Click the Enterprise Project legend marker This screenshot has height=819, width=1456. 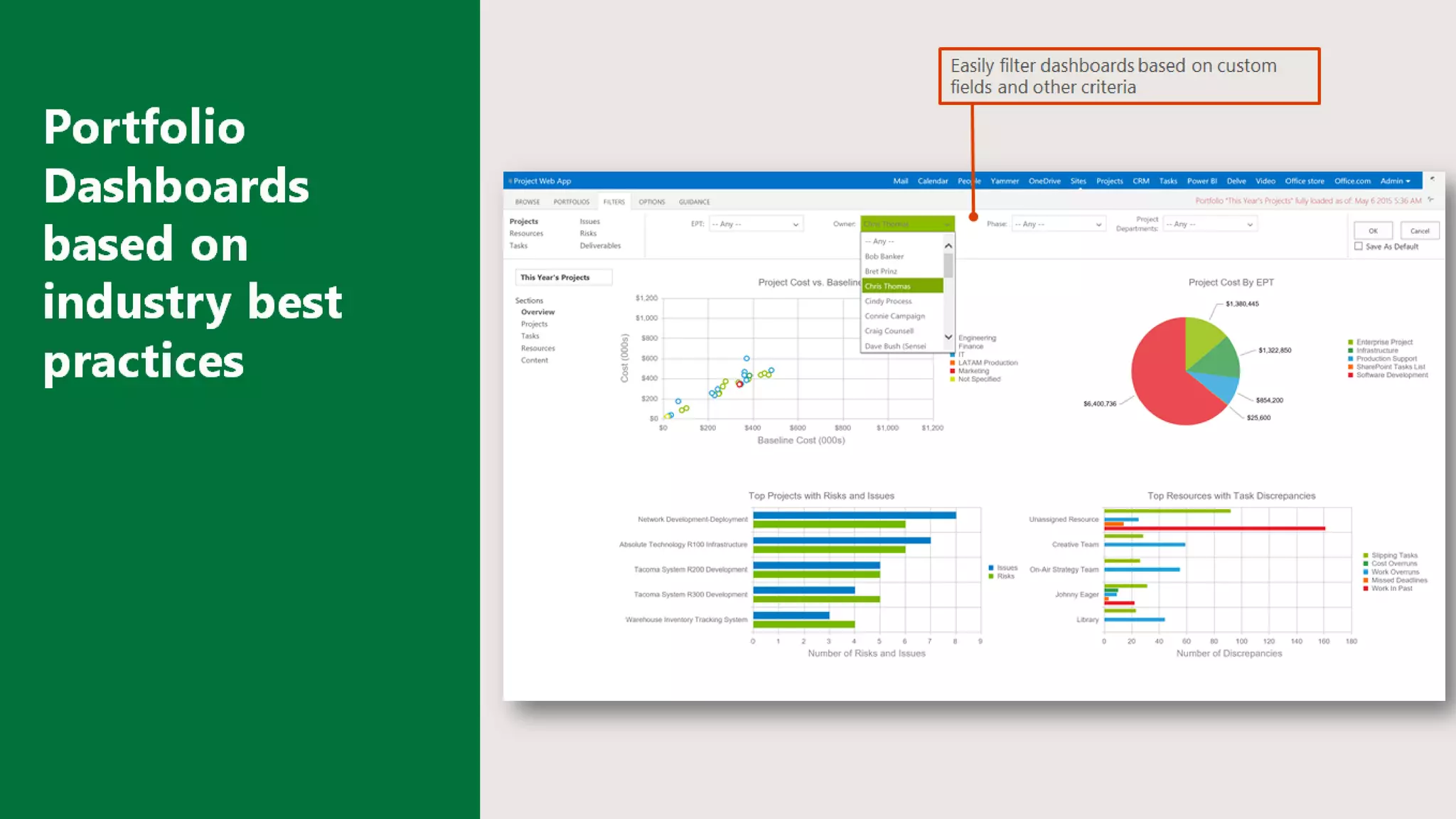(1350, 343)
